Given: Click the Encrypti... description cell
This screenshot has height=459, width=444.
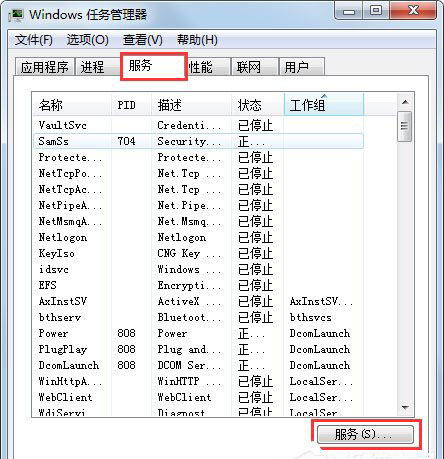Looking at the screenshot, I should point(189,286).
